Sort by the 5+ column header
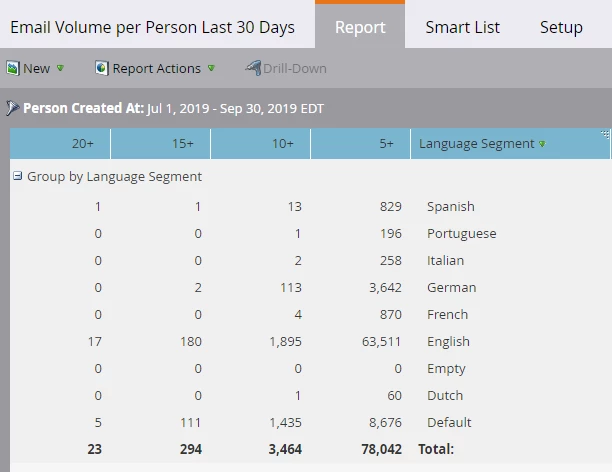Viewport: 612px width, 472px height. (x=360, y=144)
